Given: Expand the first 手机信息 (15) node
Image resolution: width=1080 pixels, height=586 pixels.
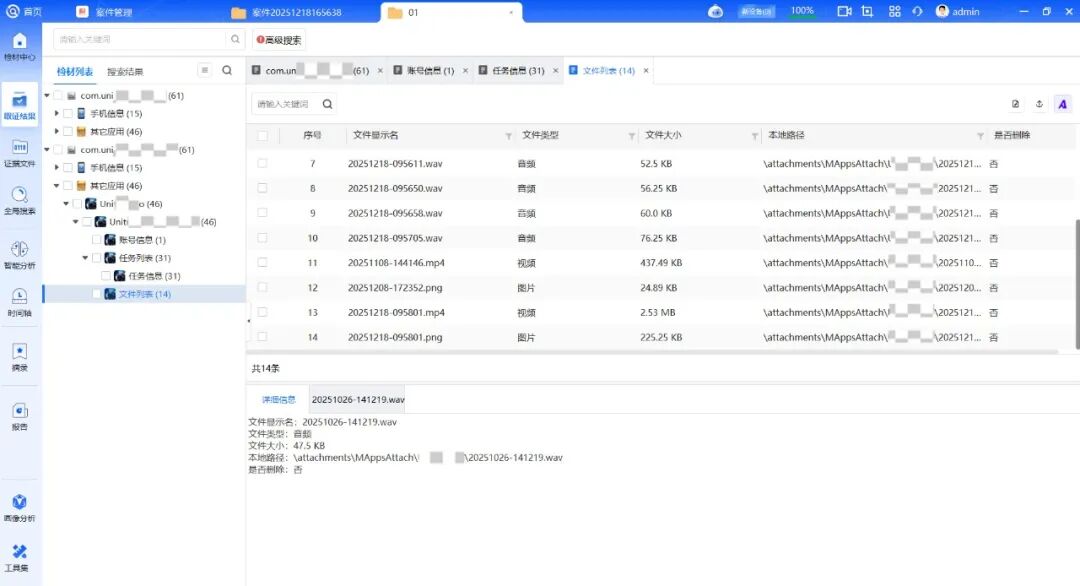Looking at the screenshot, I should click(57, 114).
